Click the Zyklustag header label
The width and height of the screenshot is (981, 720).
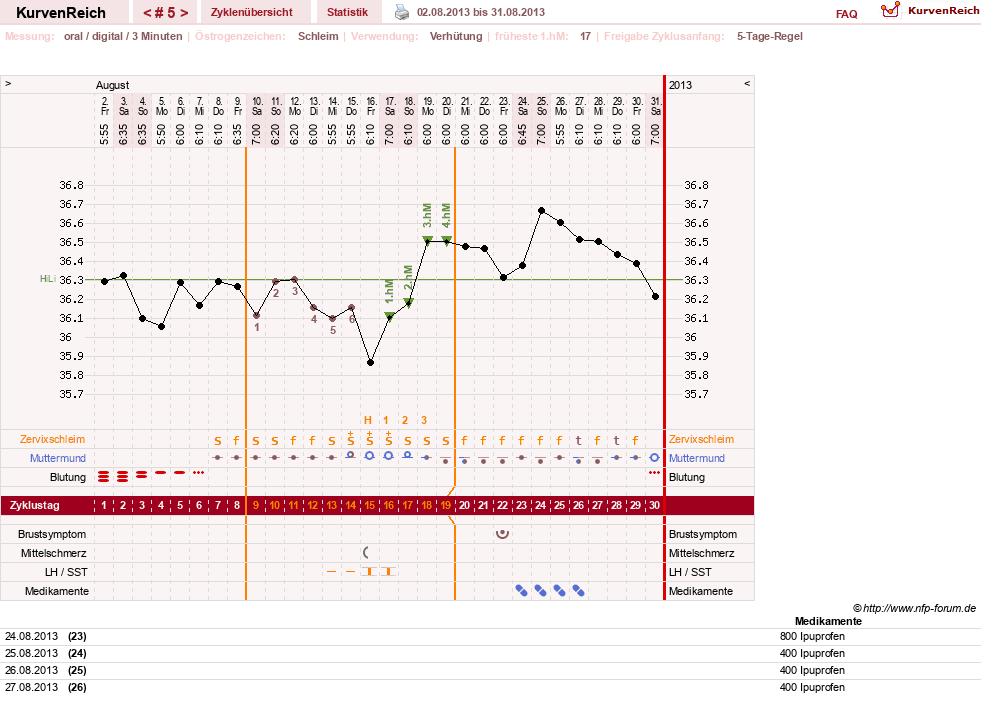tap(34, 505)
